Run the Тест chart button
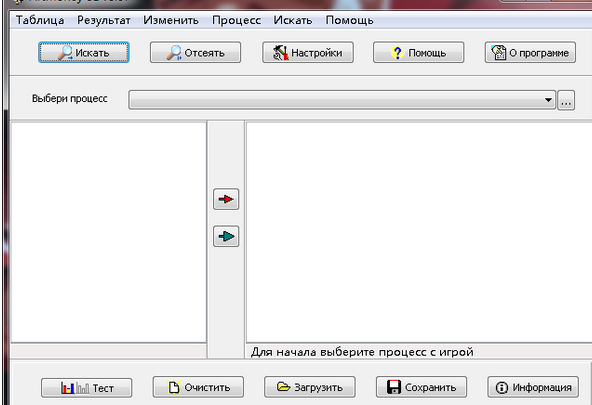The width and height of the screenshot is (592, 405). 86,388
